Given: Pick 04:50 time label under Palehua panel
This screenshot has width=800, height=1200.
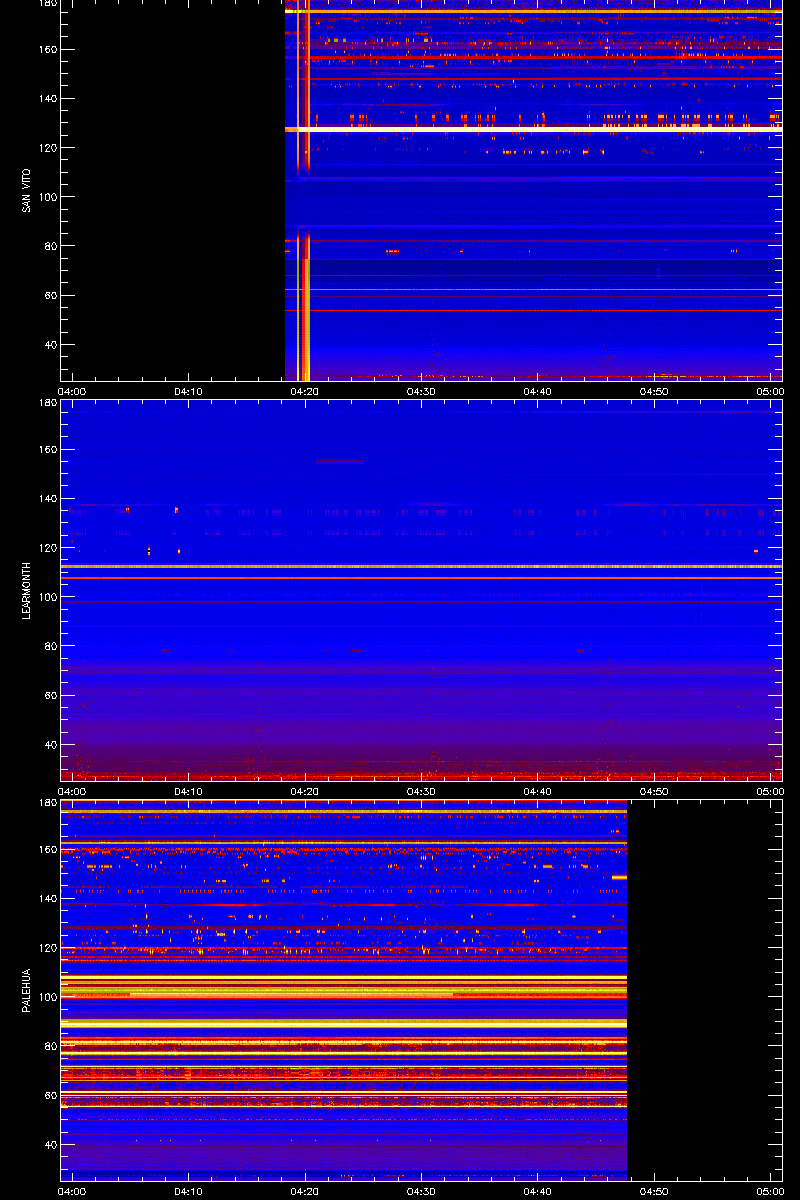Looking at the screenshot, I should (x=654, y=1191).
